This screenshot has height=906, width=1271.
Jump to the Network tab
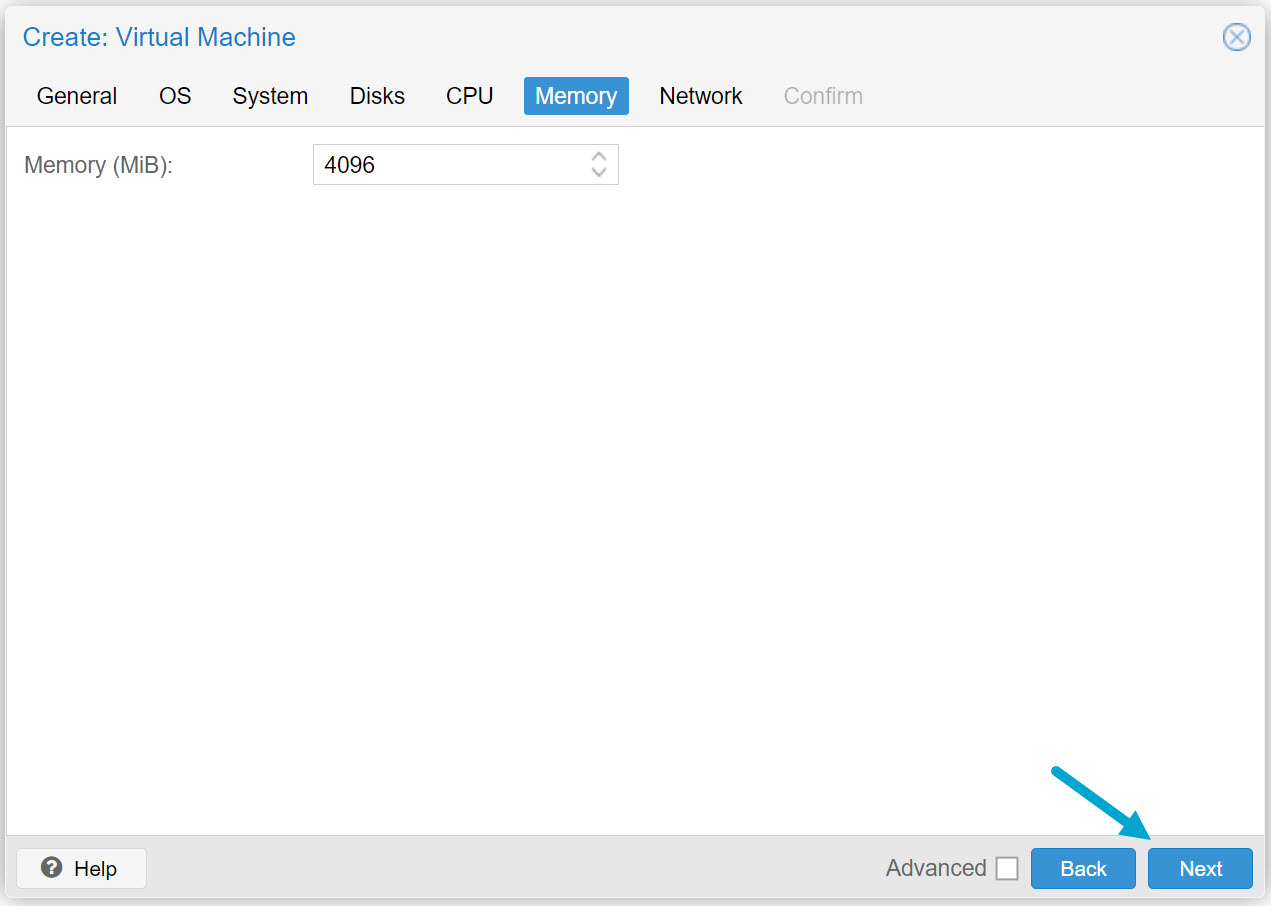700,96
